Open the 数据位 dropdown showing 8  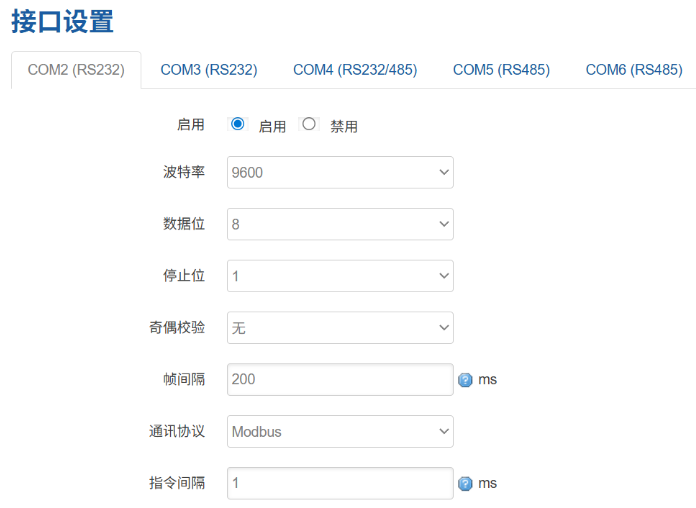tap(340, 224)
